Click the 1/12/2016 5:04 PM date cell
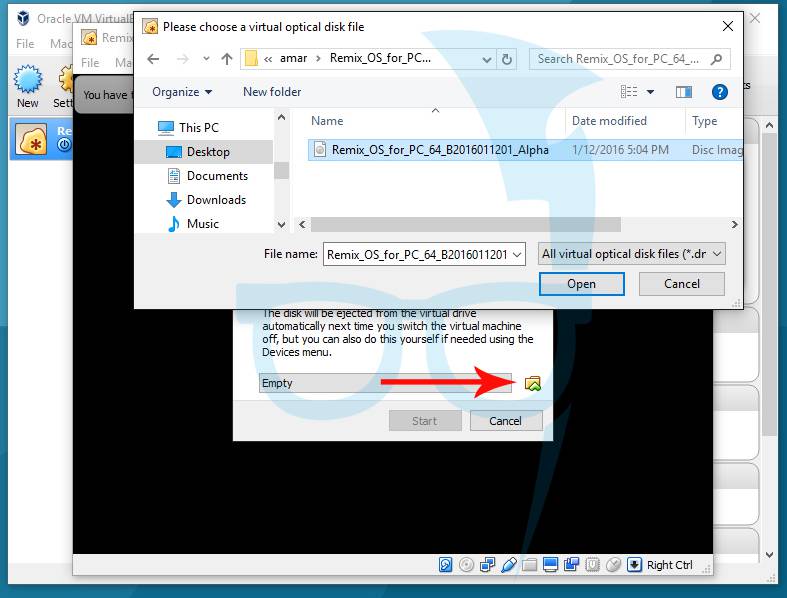 point(620,150)
